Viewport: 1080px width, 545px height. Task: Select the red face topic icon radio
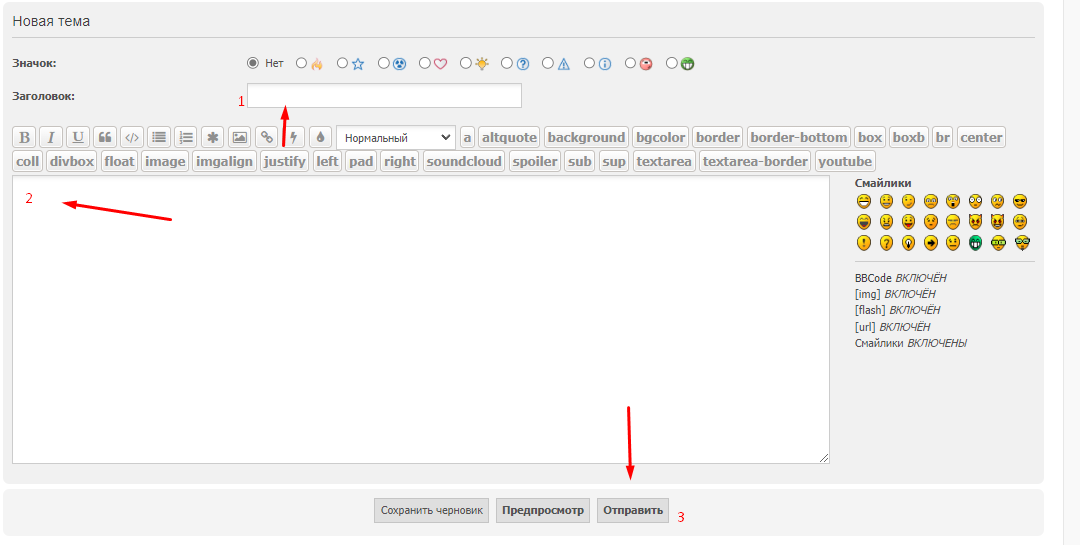click(630, 63)
